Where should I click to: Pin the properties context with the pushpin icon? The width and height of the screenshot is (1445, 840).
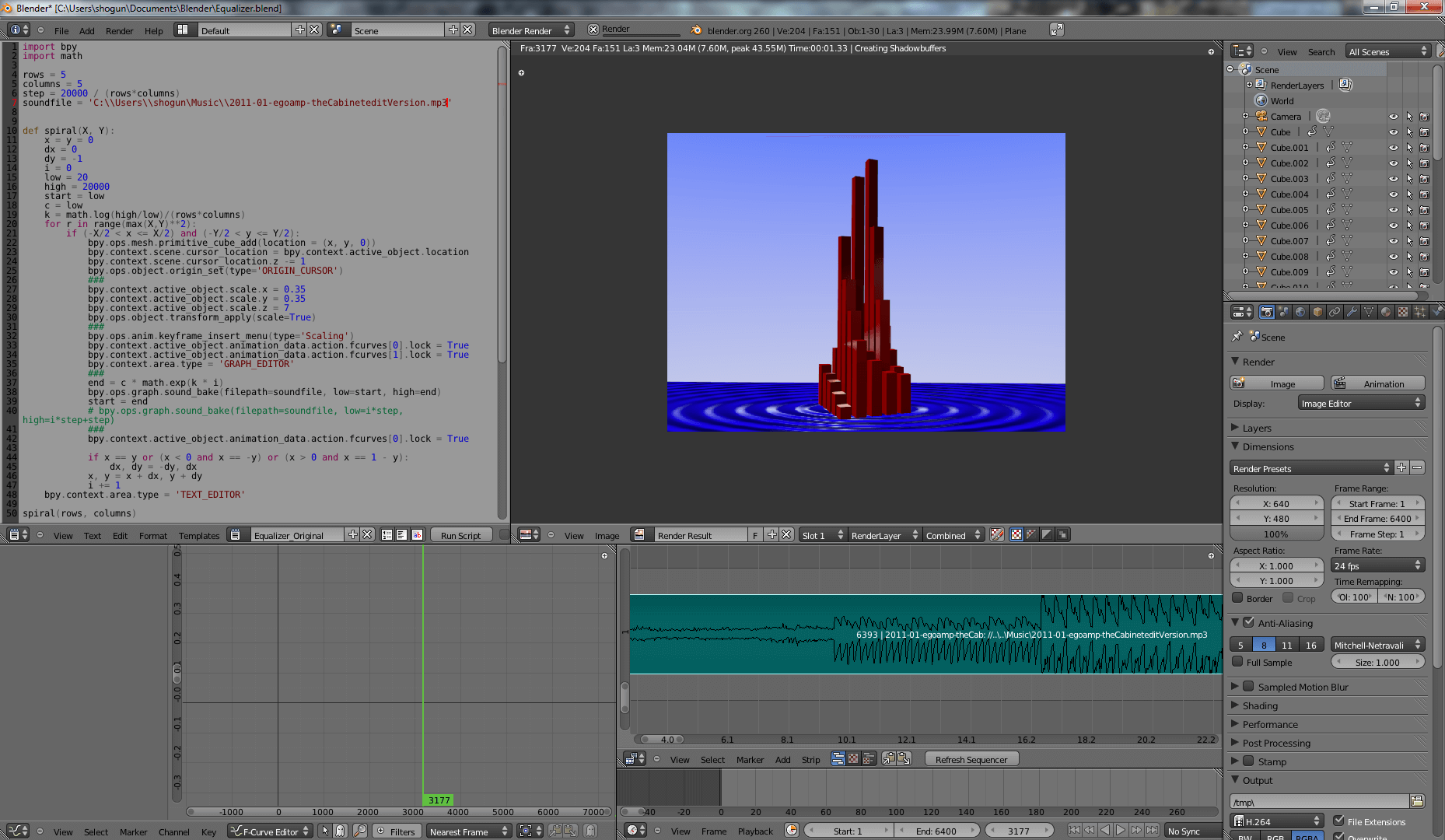(1237, 336)
